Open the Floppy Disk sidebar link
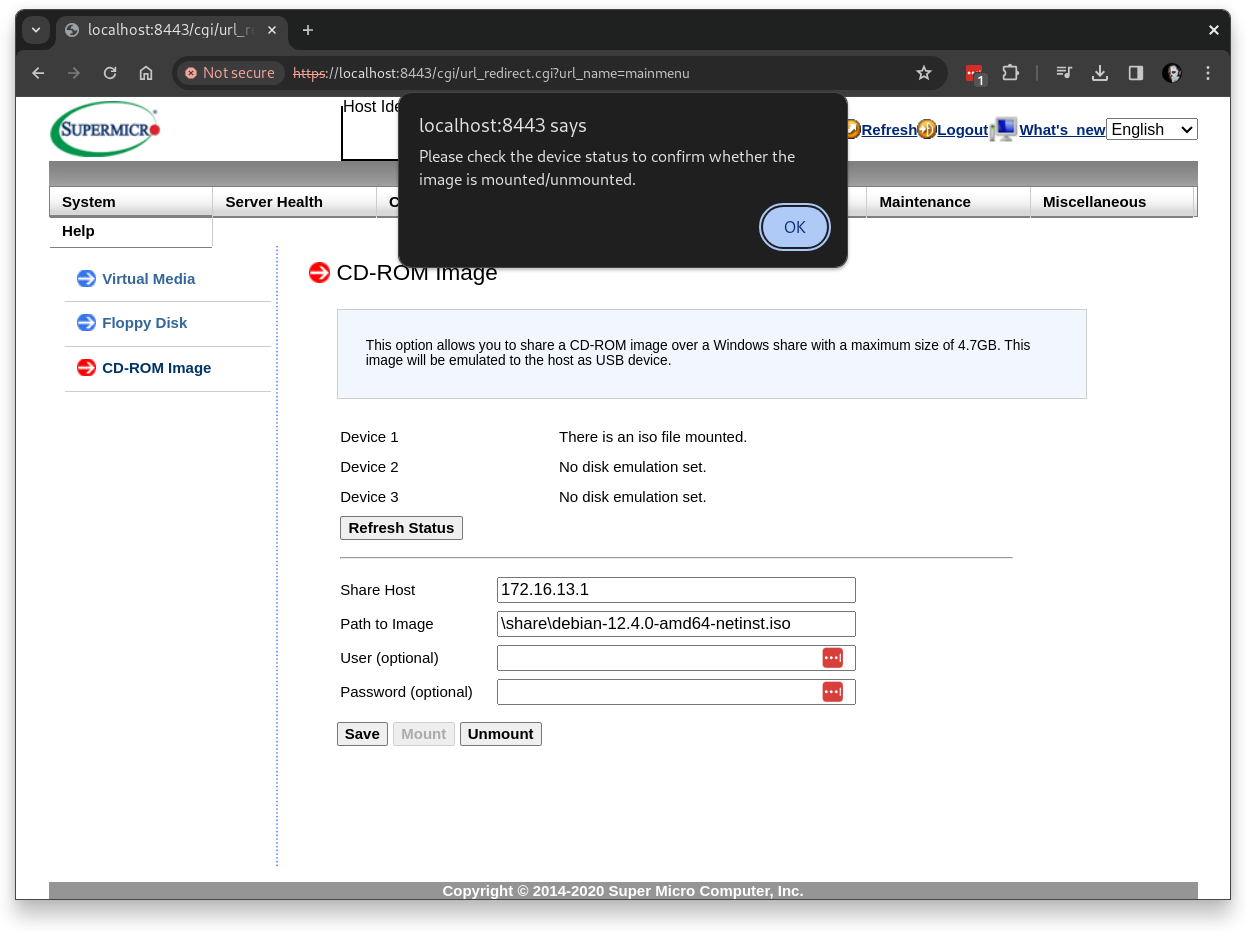Viewport: 1246px width, 931px height. coord(144,323)
